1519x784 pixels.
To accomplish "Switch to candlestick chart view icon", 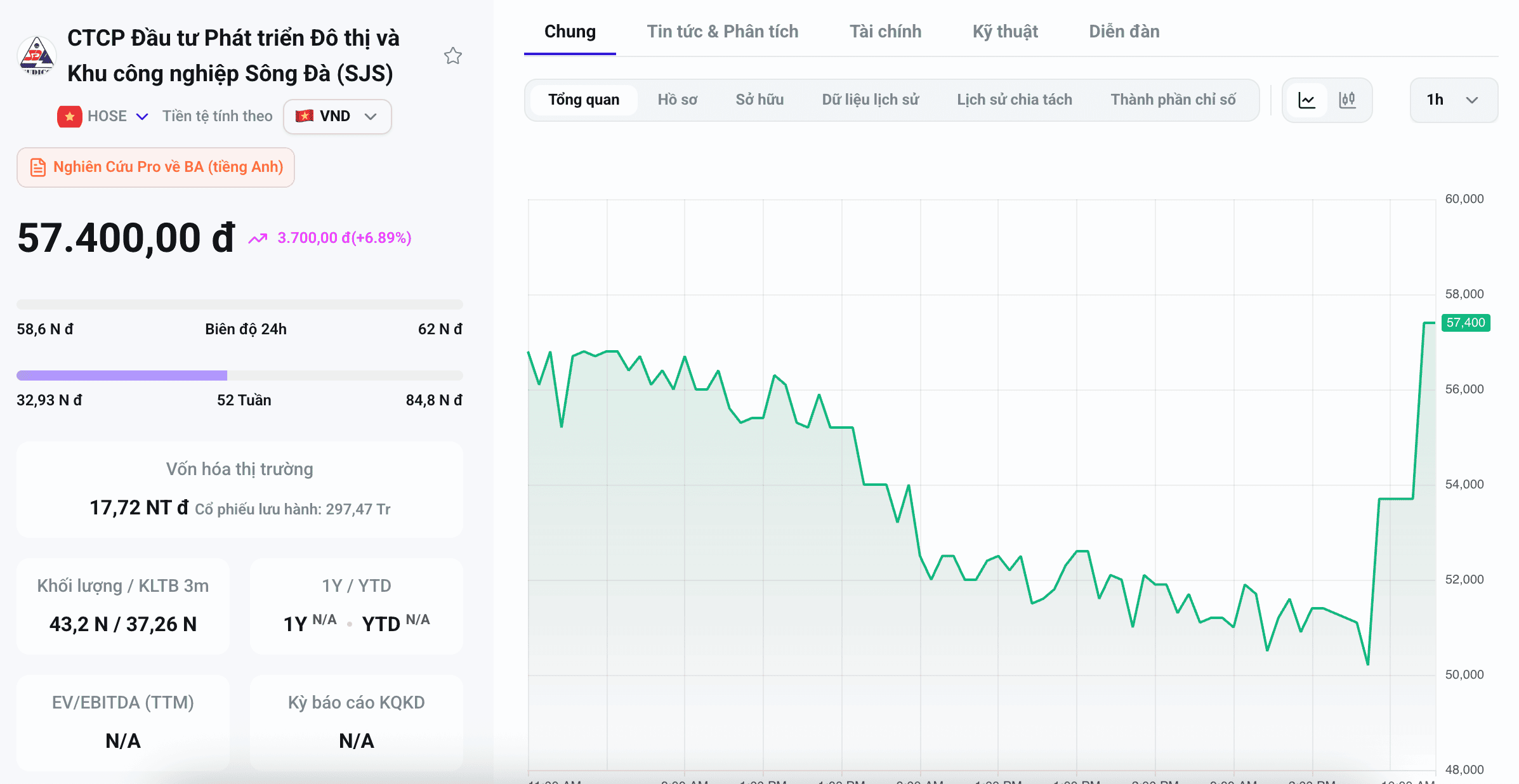I will coord(1347,100).
